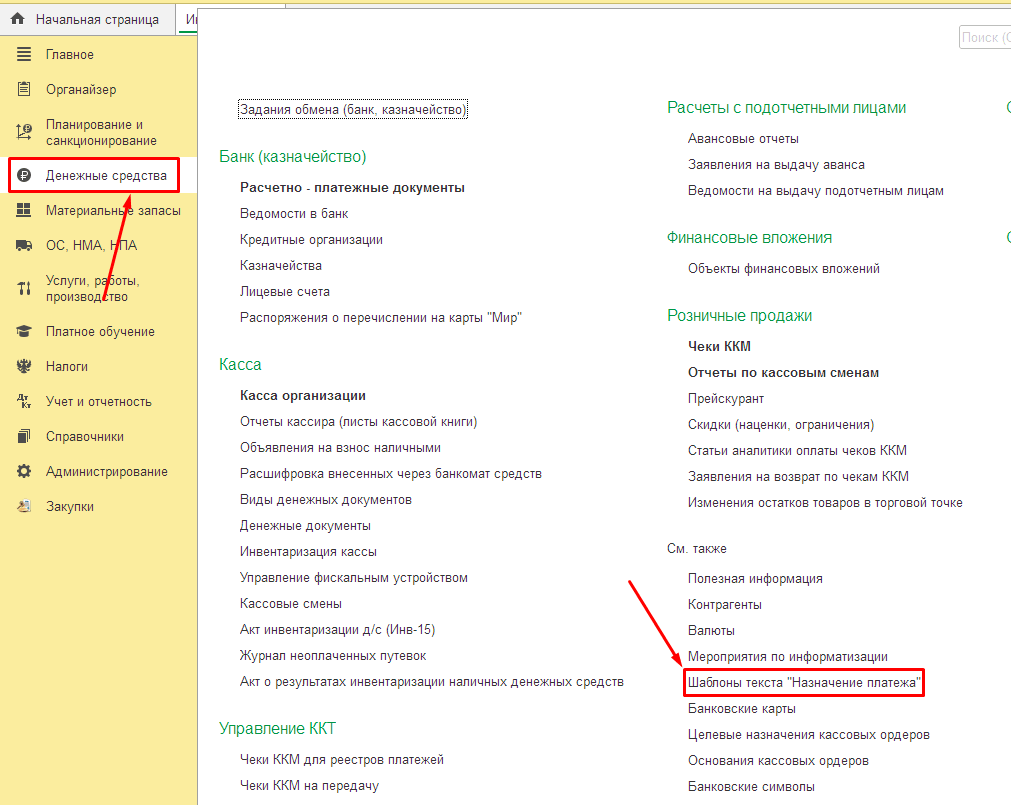Open Шаблоны текста "Назначение платежа"

click(x=805, y=683)
